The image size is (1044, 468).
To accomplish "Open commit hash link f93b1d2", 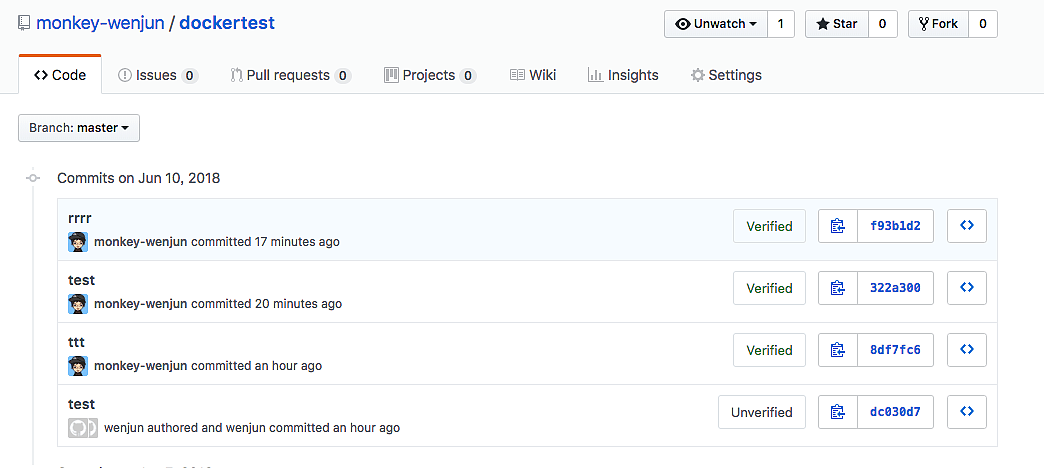I will [895, 226].
